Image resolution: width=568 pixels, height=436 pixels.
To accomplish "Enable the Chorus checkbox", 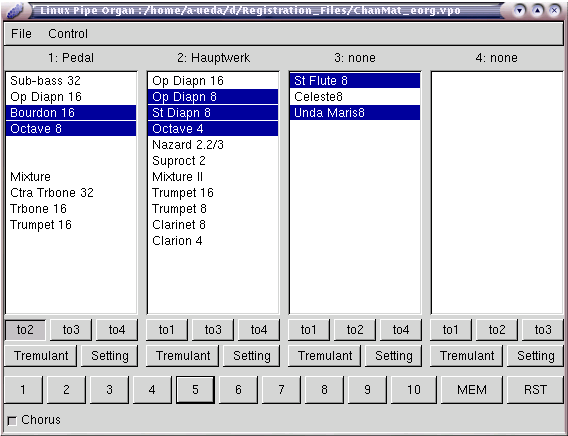I will point(12,421).
